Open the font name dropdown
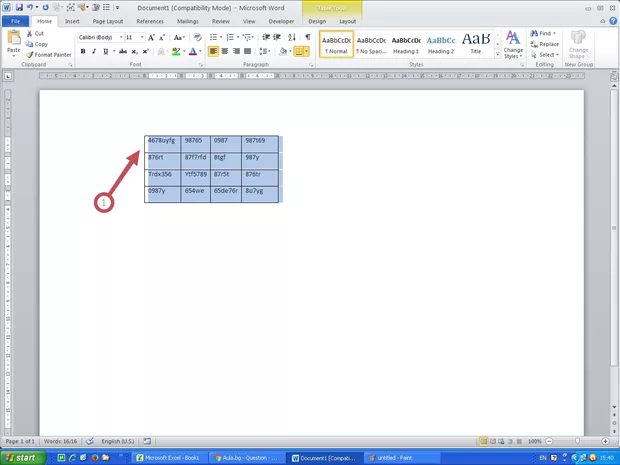 118,37
